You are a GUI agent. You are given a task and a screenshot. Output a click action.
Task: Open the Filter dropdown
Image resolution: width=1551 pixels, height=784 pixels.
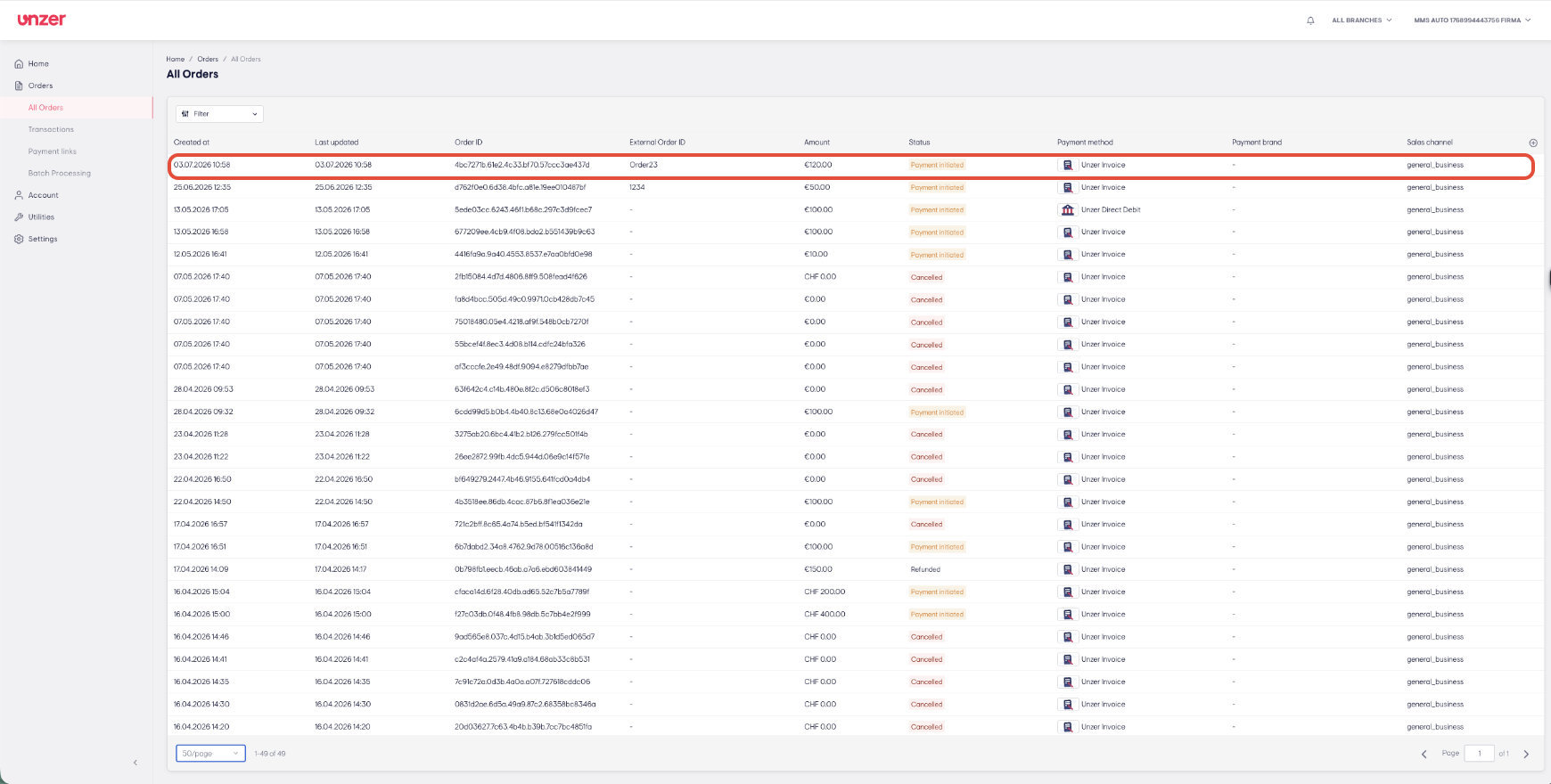pyautogui.click(x=219, y=114)
